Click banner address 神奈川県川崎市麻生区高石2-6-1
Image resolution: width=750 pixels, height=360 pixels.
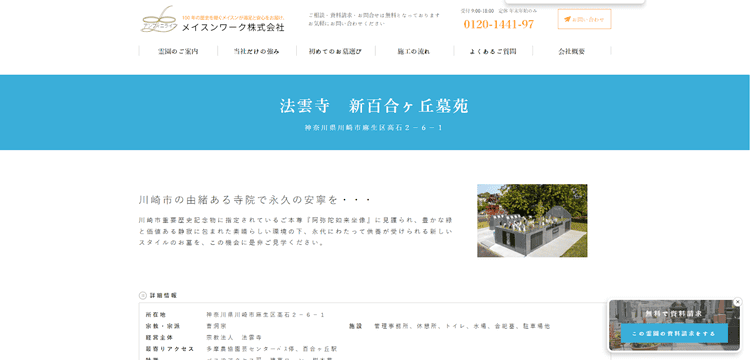[375, 128]
